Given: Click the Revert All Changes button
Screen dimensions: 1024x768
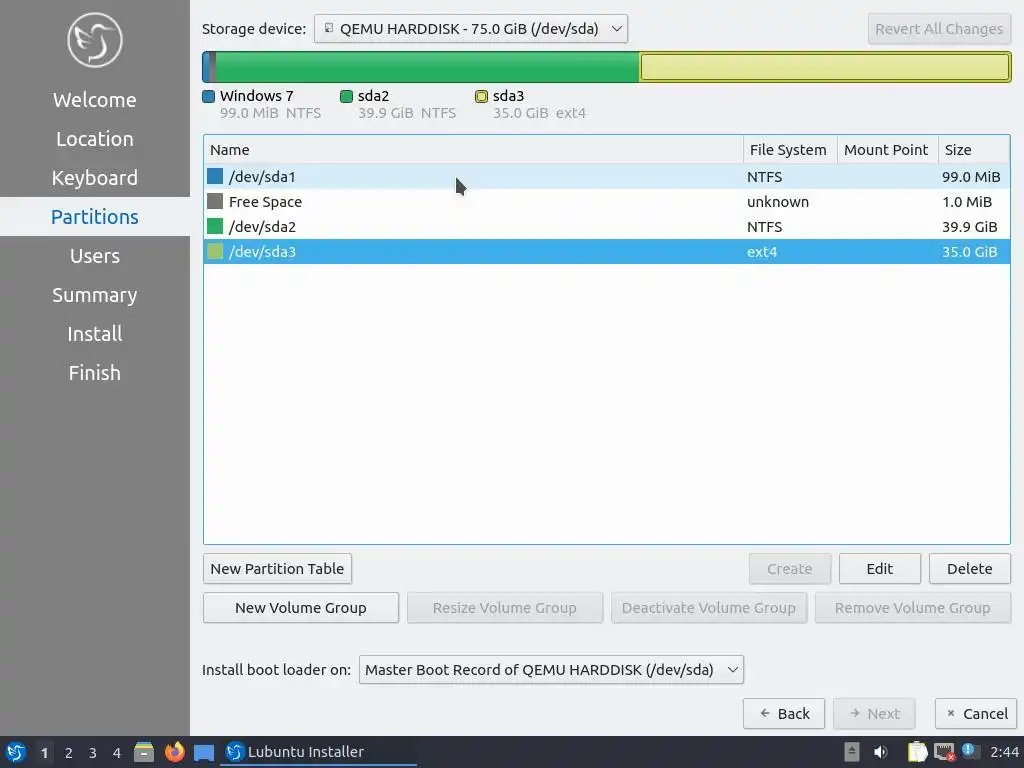Looking at the screenshot, I should [939, 29].
